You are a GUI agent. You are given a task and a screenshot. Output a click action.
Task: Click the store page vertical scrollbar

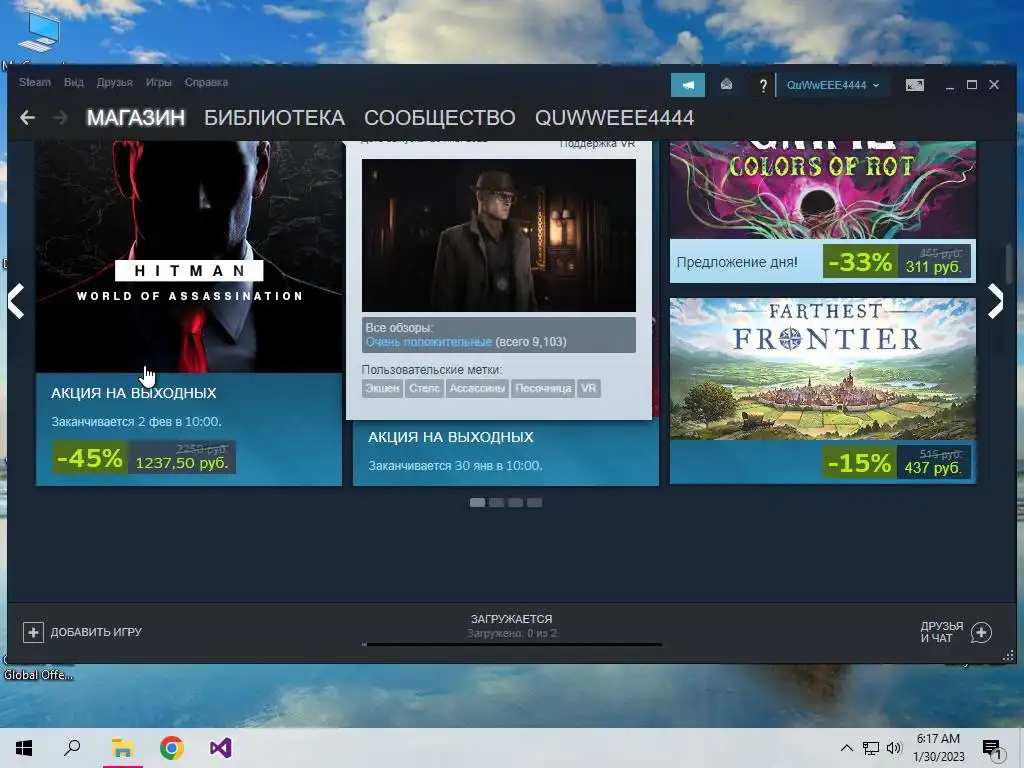click(1009, 264)
